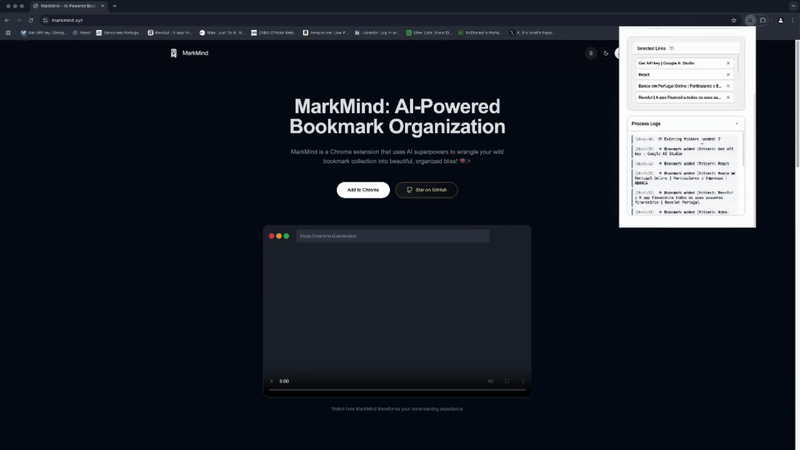Go back with browser back arrow
The width and height of the screenshot is (800, 450).
tap(7, 20)
